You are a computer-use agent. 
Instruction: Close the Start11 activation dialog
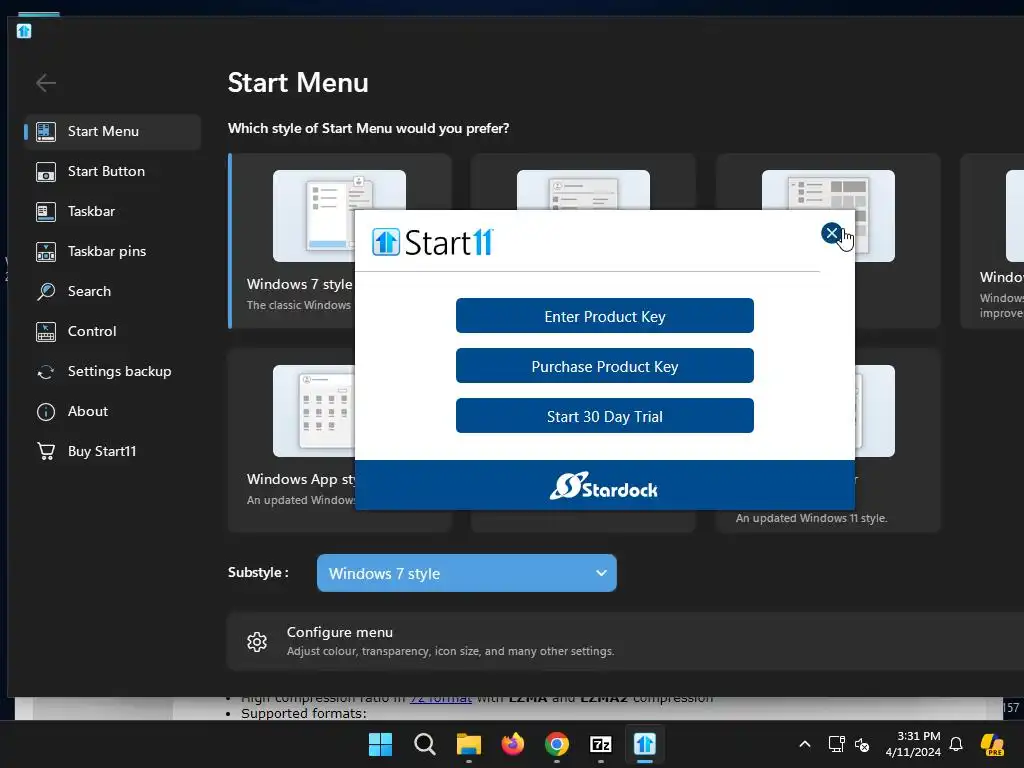click(x=831, y=233)
